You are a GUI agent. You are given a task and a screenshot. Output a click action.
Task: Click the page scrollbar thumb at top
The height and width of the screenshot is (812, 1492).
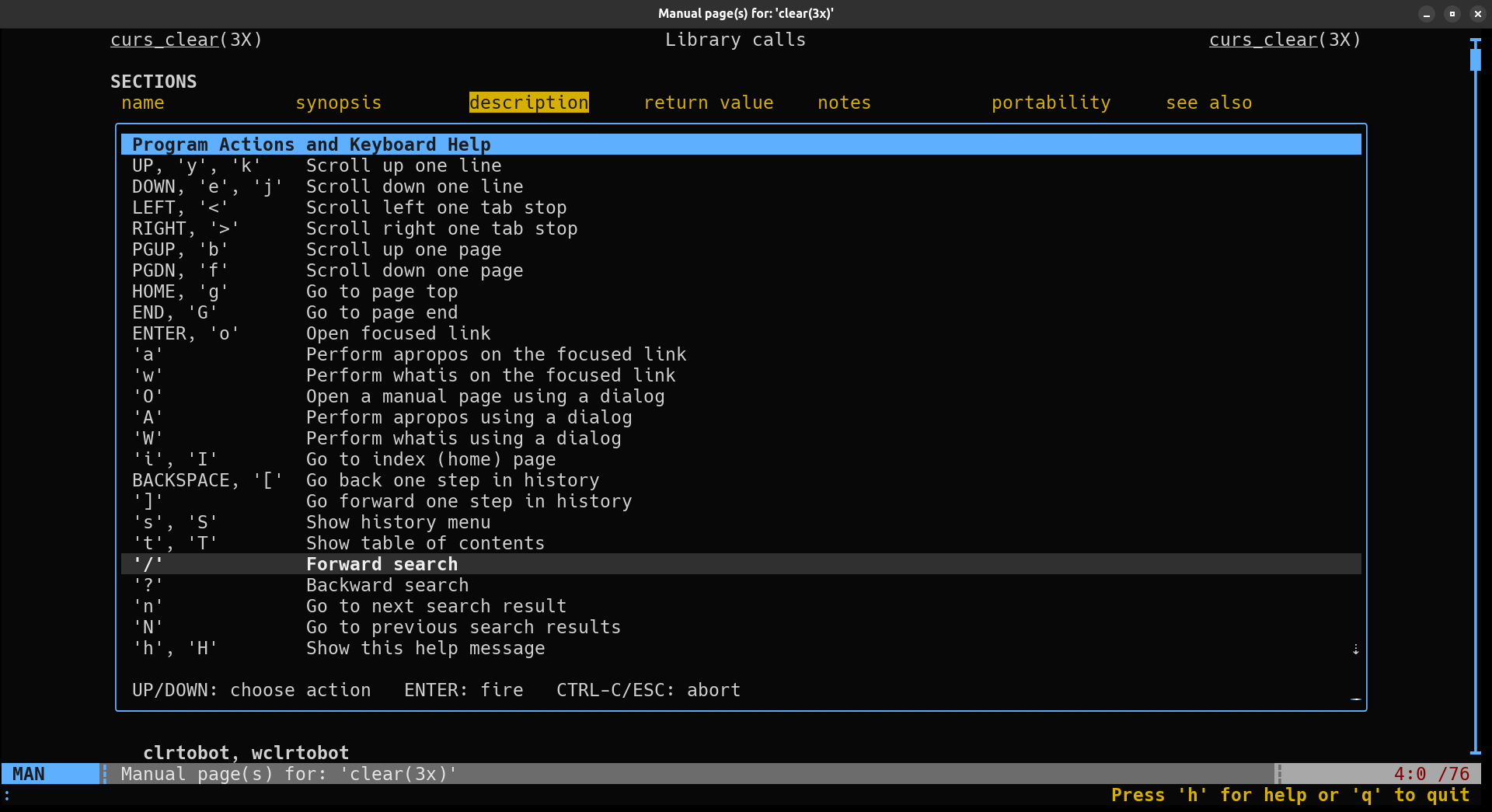click(1475, 59)
